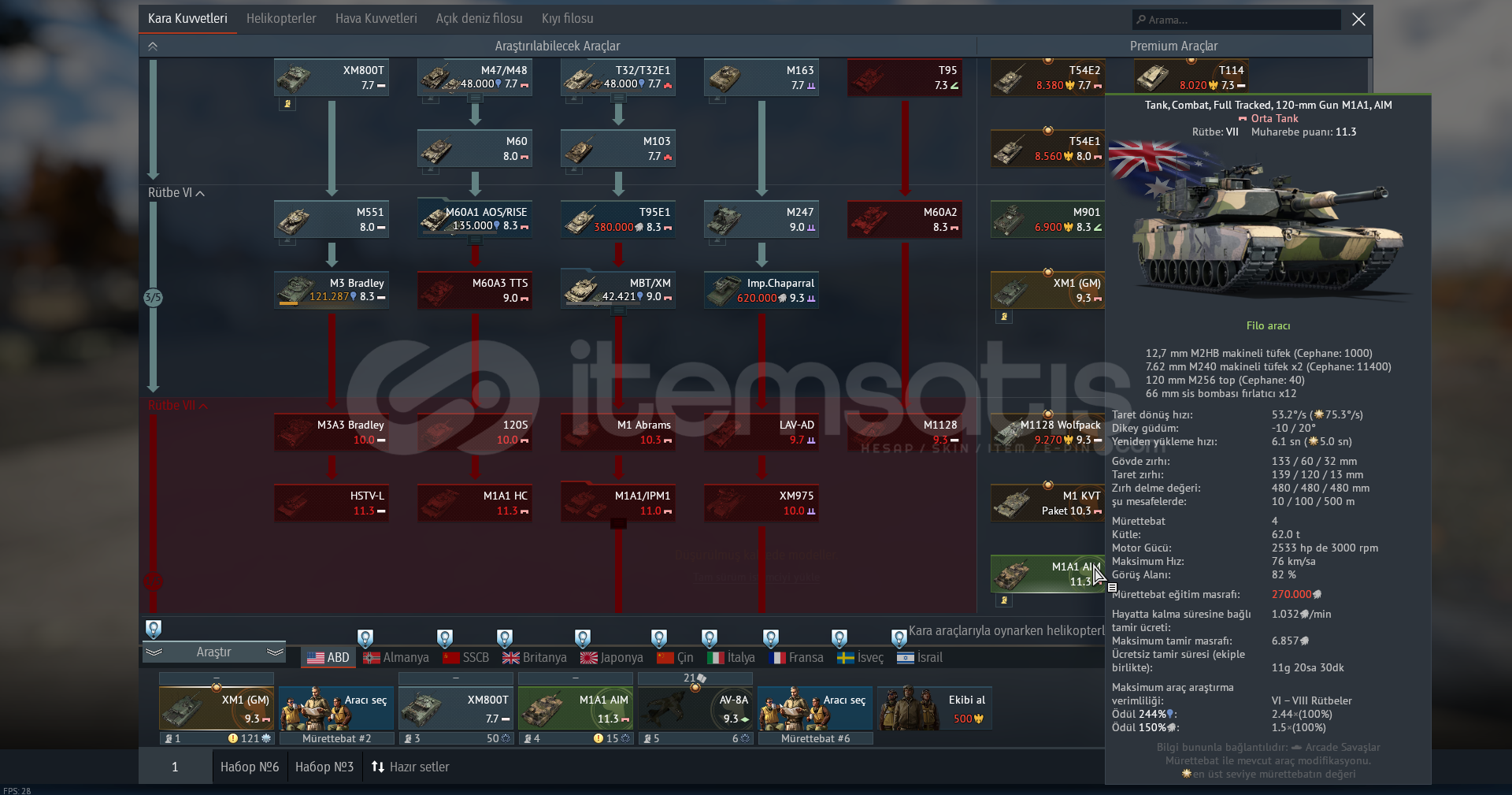Choose the SSCB nation tab

point(466,657)
